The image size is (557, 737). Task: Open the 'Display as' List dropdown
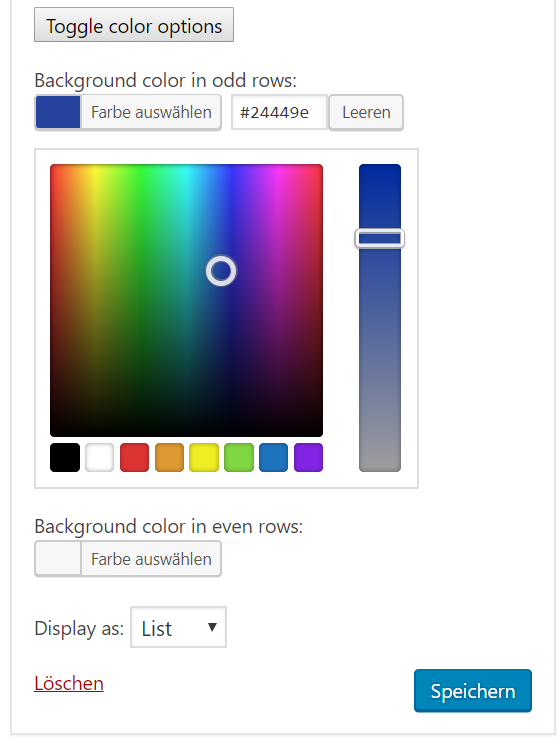(x=179, y=627)
